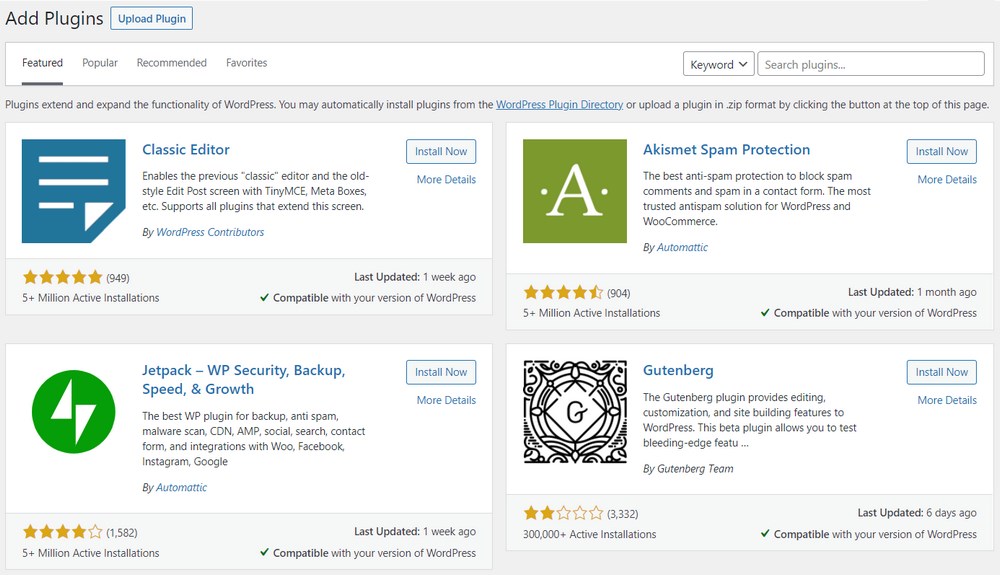Open Automattic author link under Jetpack

(x=181, y=487)
